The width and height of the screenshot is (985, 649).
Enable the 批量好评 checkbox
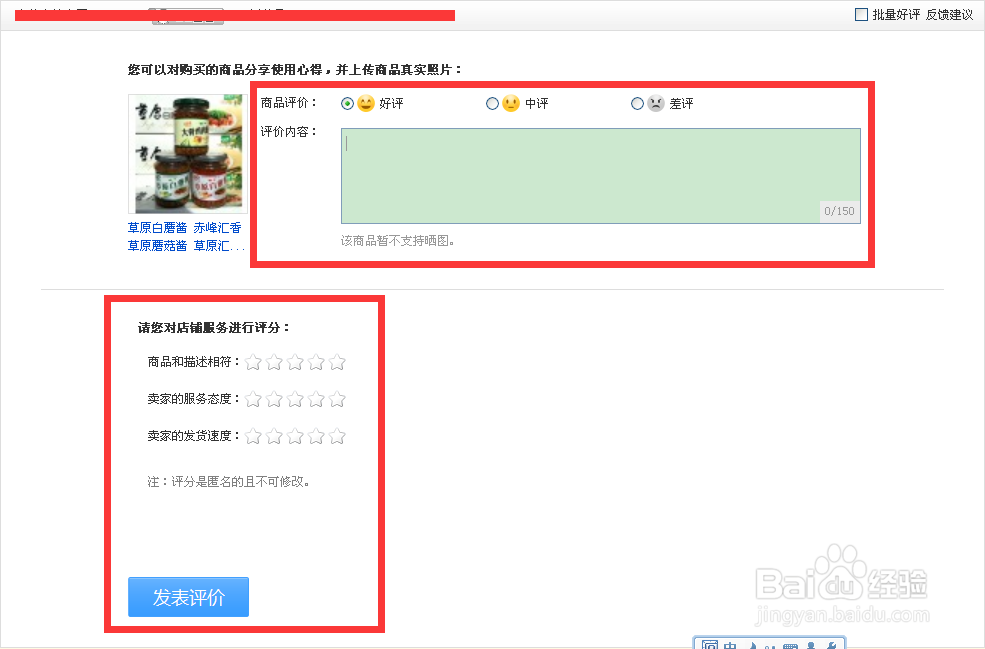(862, 12)
